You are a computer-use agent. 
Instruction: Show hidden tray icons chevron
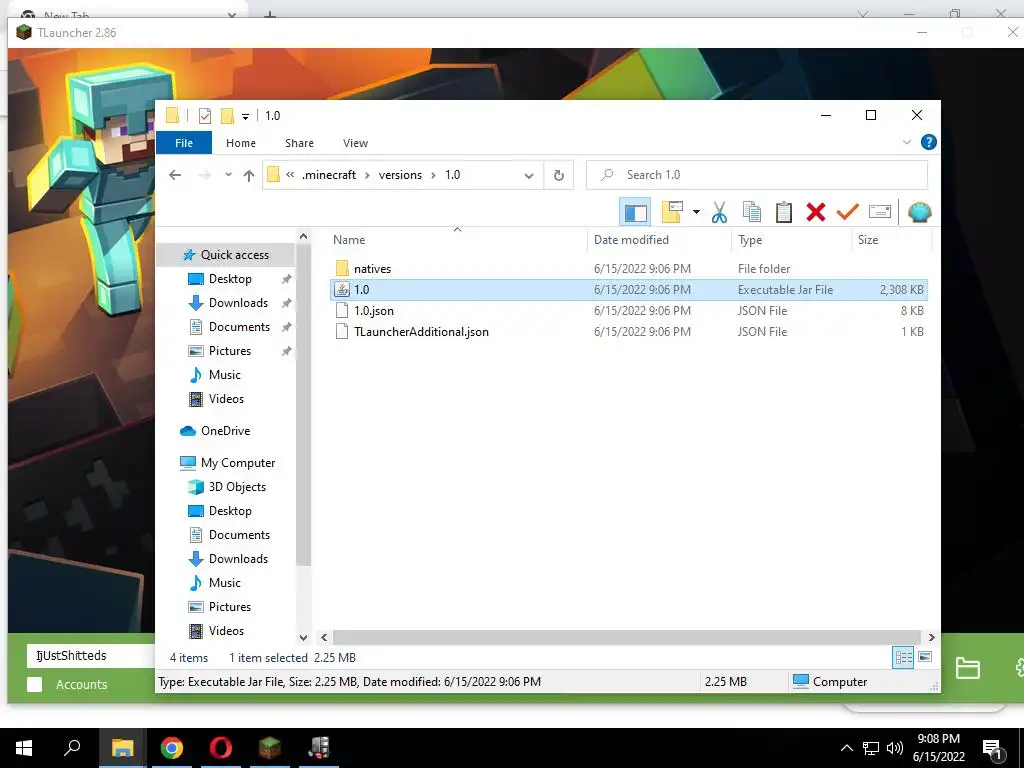846,748
